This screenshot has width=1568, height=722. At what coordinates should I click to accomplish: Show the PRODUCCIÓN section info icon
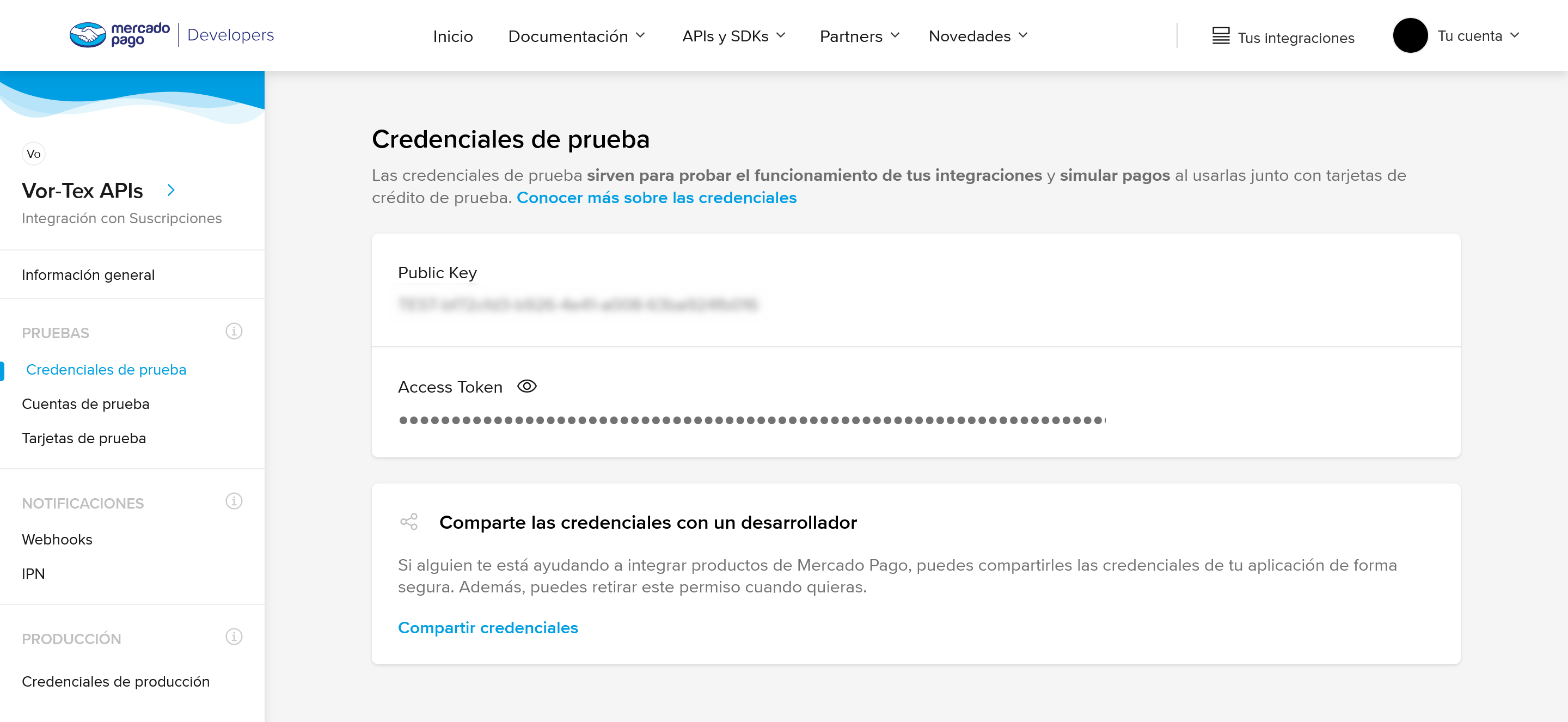tap(234, 636)
